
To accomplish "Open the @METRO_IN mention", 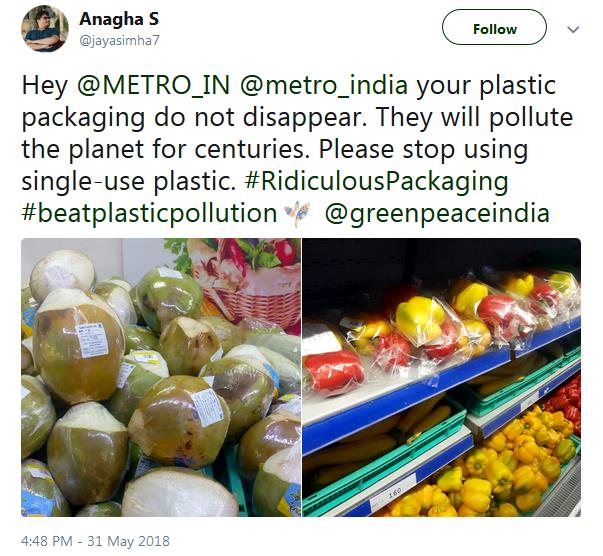I will (x=154, y=85).
